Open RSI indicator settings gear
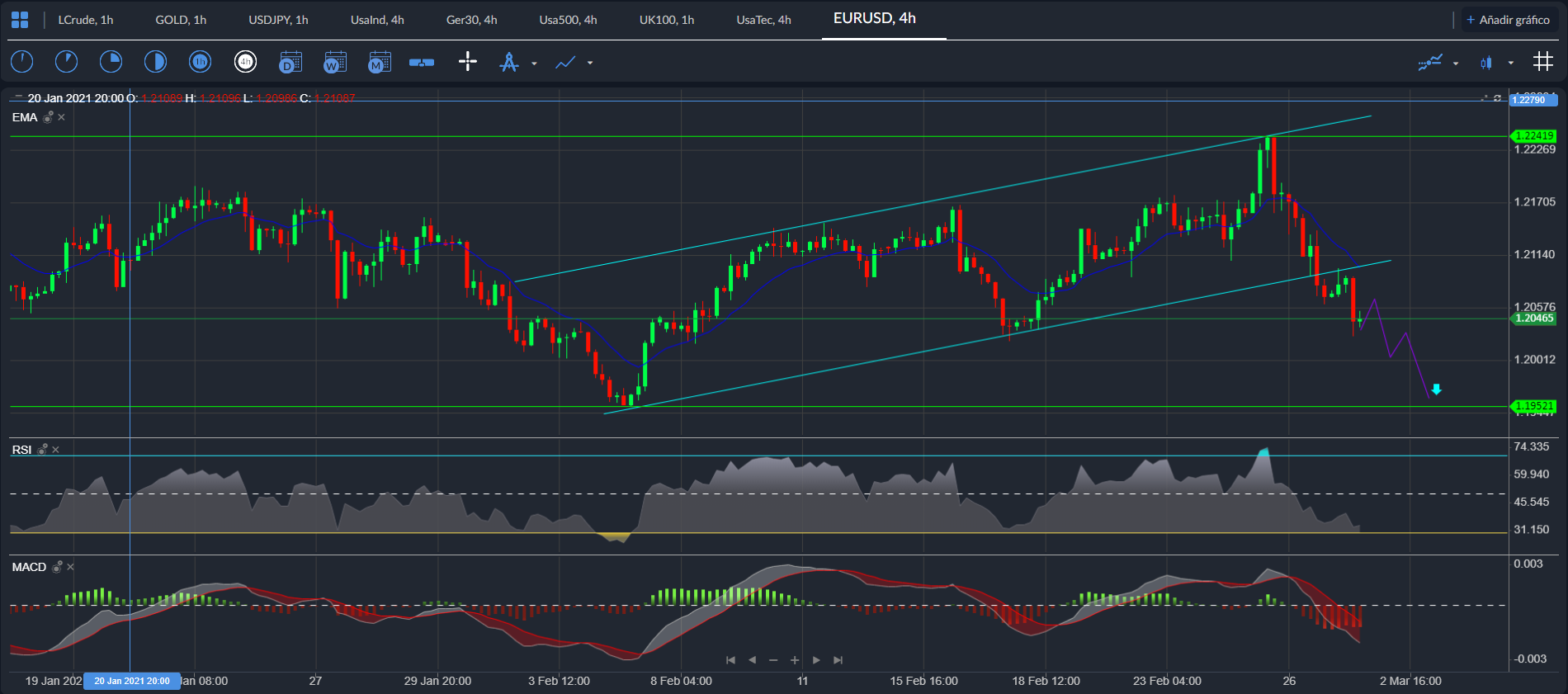 tap(42, 450)
